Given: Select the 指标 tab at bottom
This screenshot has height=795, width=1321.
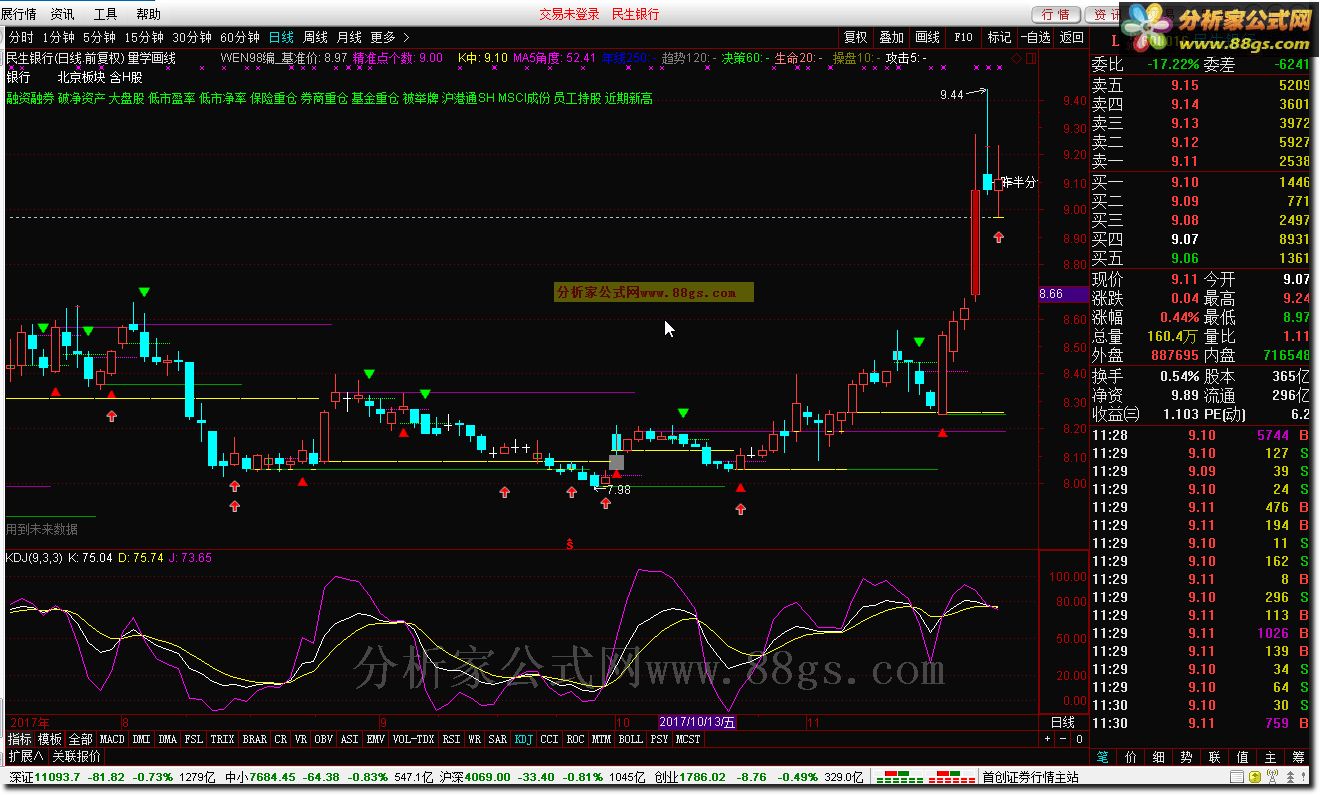Looking at the screenshot, I should pos(20,739).
